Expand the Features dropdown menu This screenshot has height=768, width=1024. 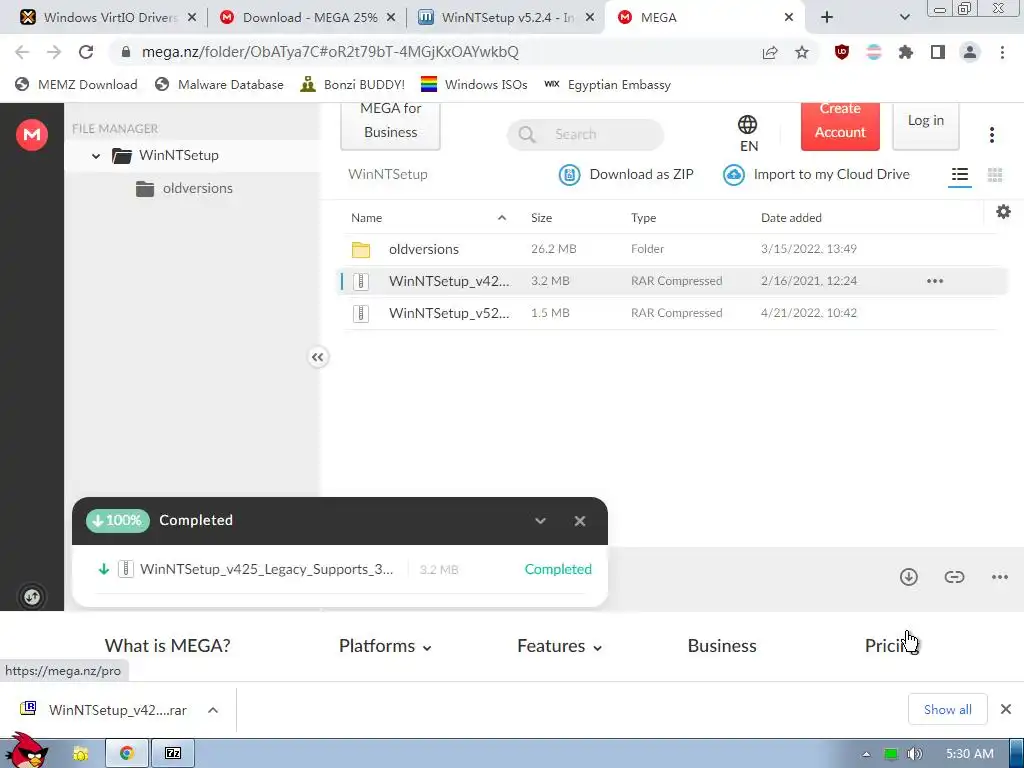click(560, 646)
